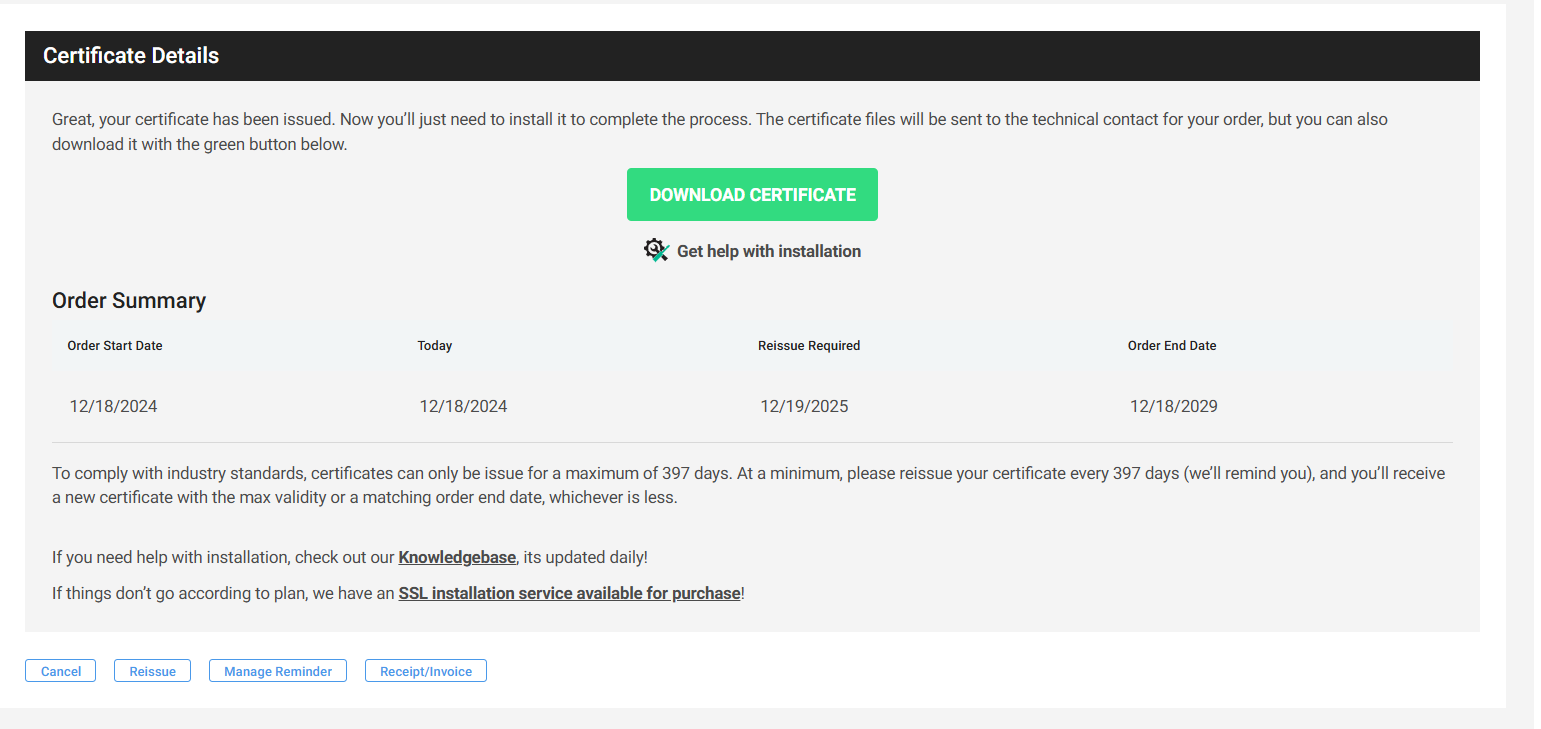Open the Knowledgebase link
The image size is (1541, 729).
click(456, 557)
